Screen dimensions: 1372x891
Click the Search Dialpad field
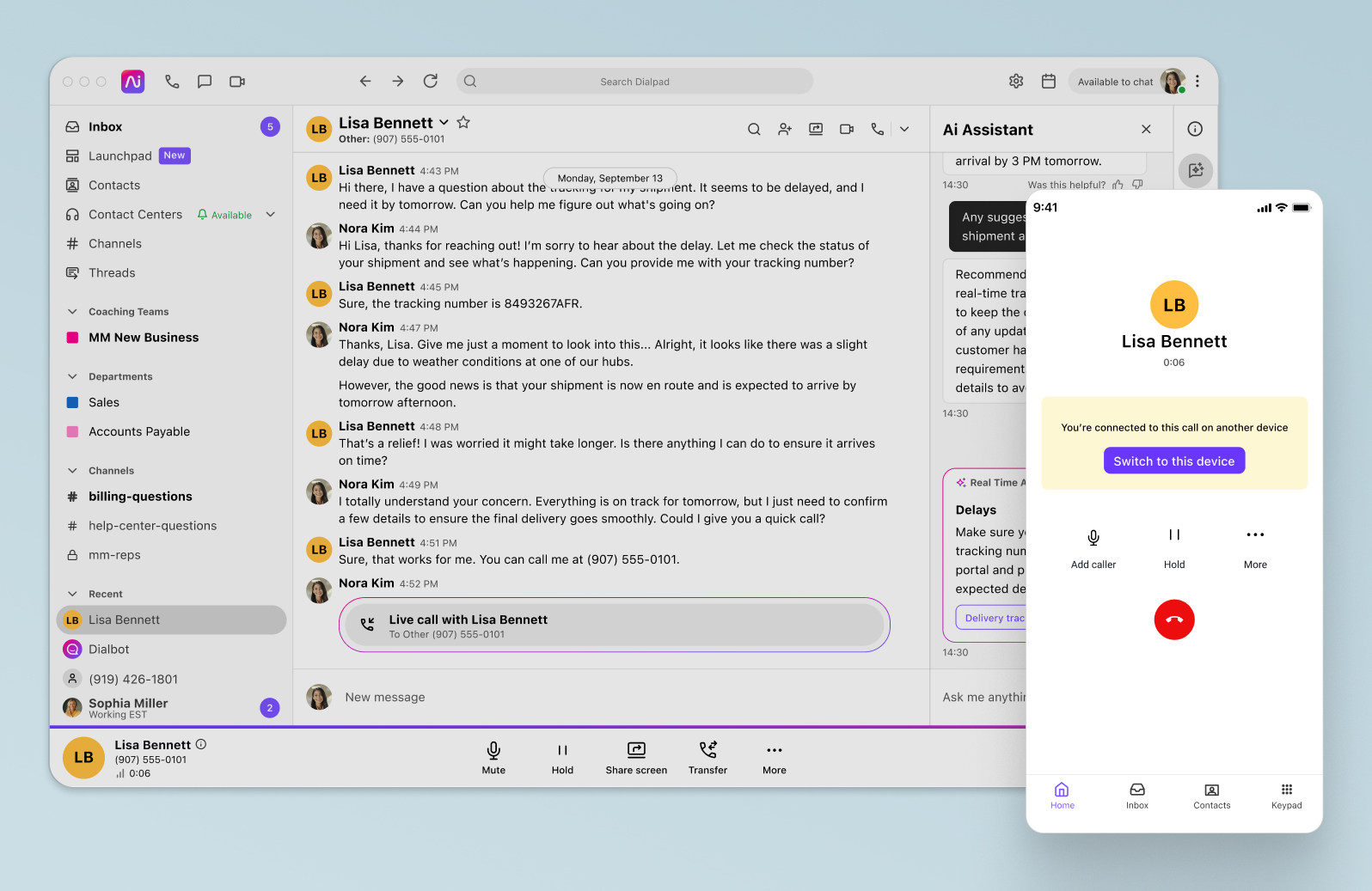pos(634,81)
